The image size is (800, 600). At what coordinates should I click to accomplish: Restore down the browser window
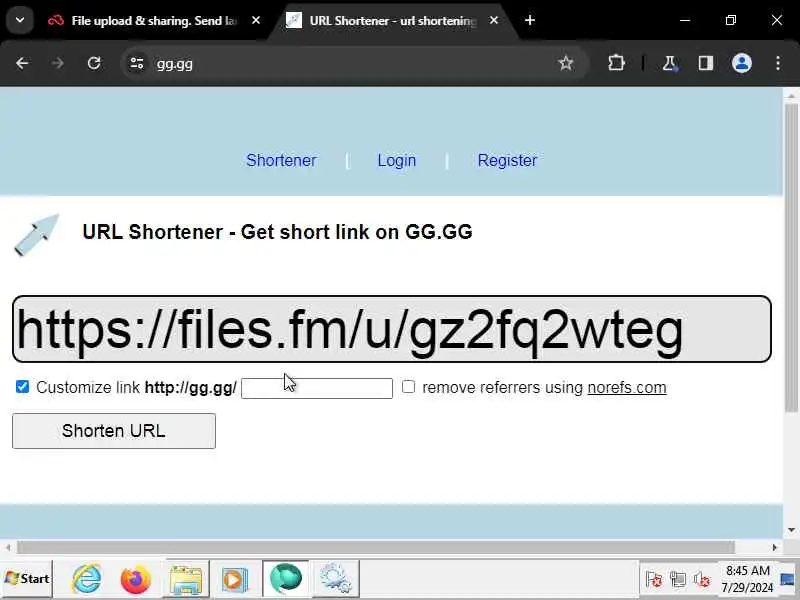point(731,20)
